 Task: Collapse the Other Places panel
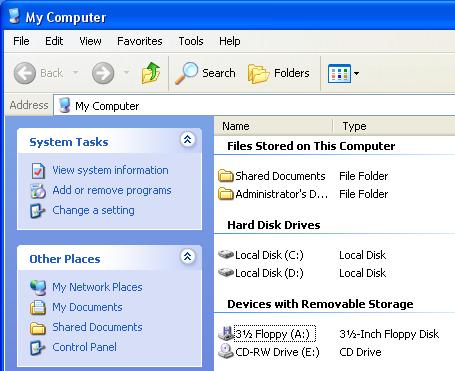coord(187,257)
